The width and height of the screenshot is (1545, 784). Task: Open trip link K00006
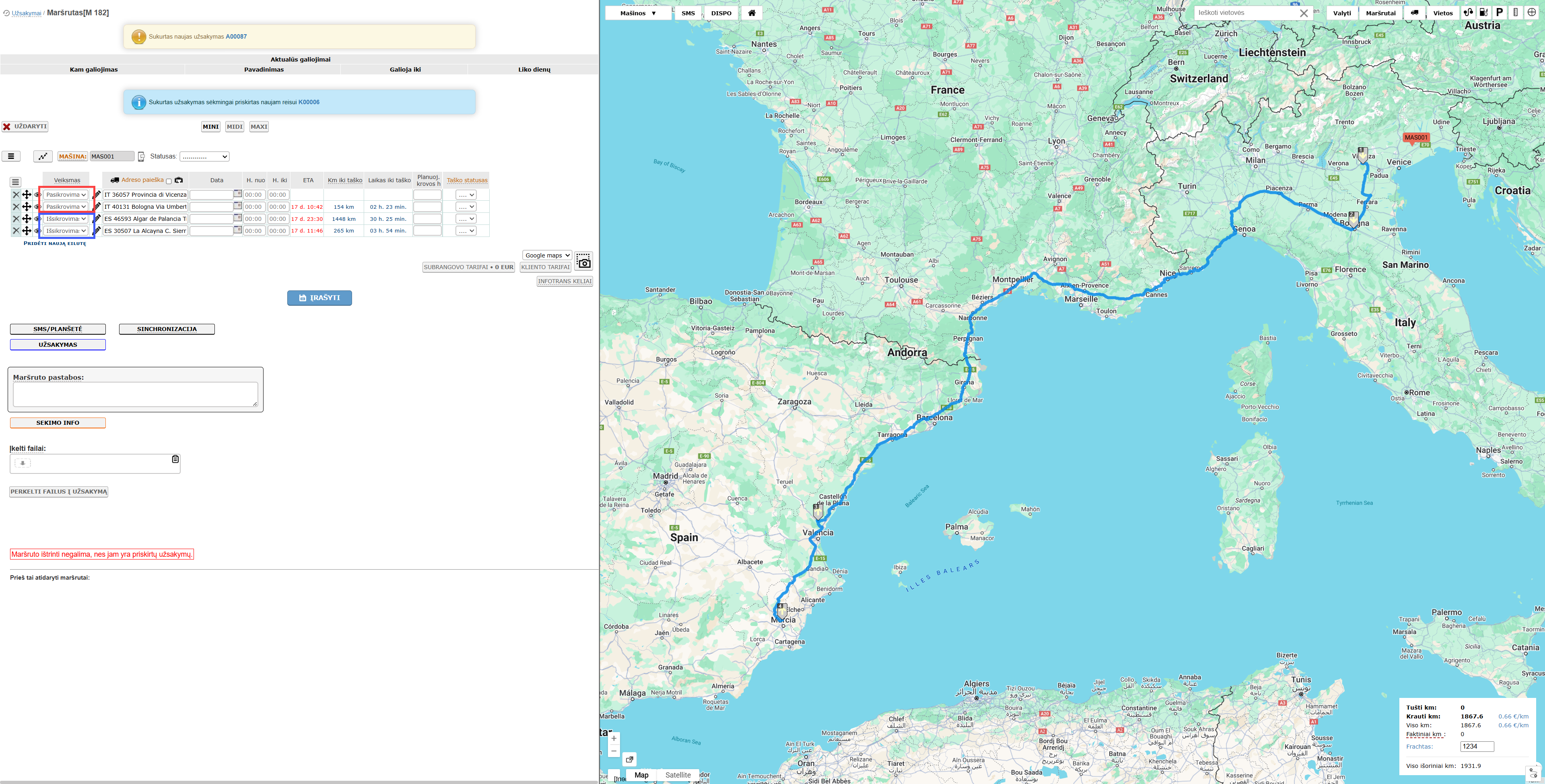coord(309,102)
